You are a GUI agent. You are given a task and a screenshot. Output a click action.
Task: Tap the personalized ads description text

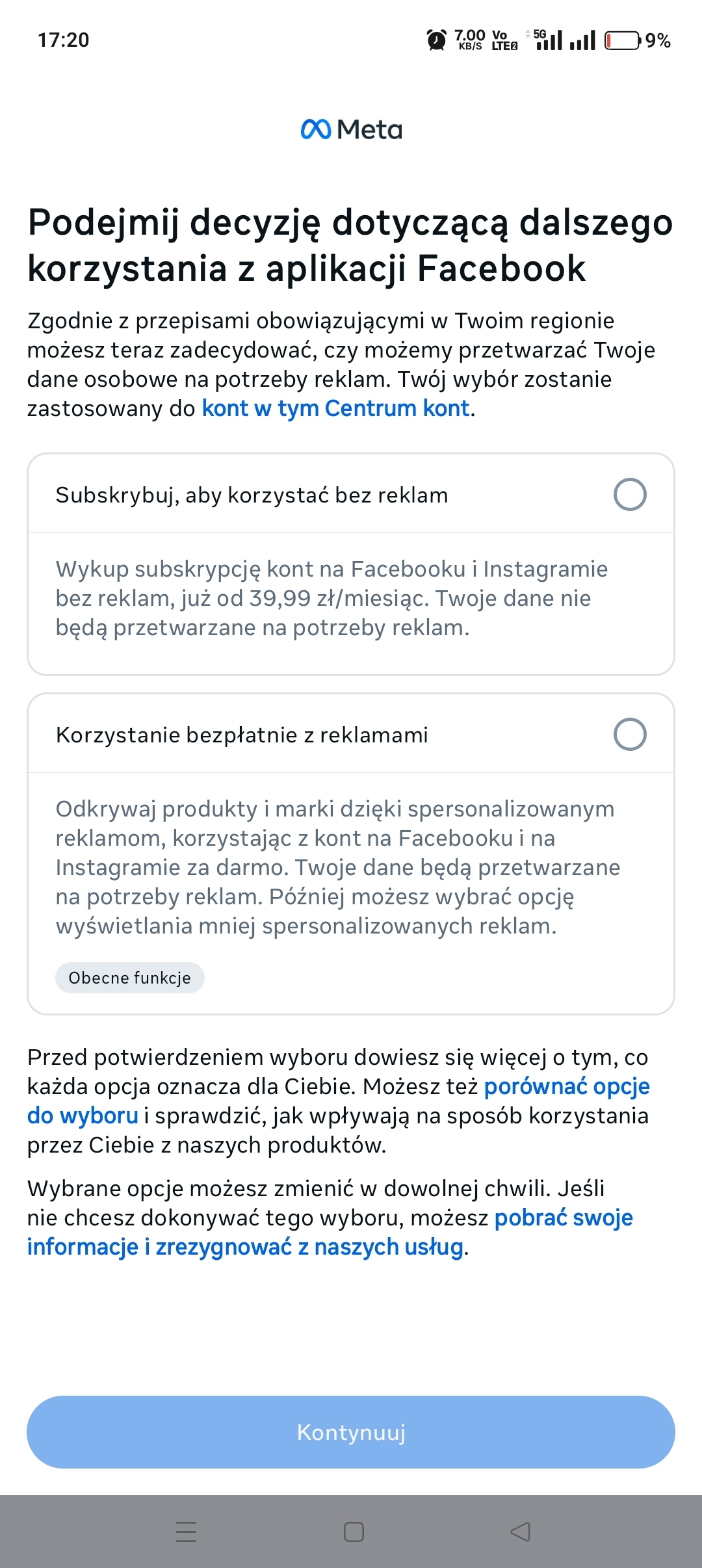[338, 867]
